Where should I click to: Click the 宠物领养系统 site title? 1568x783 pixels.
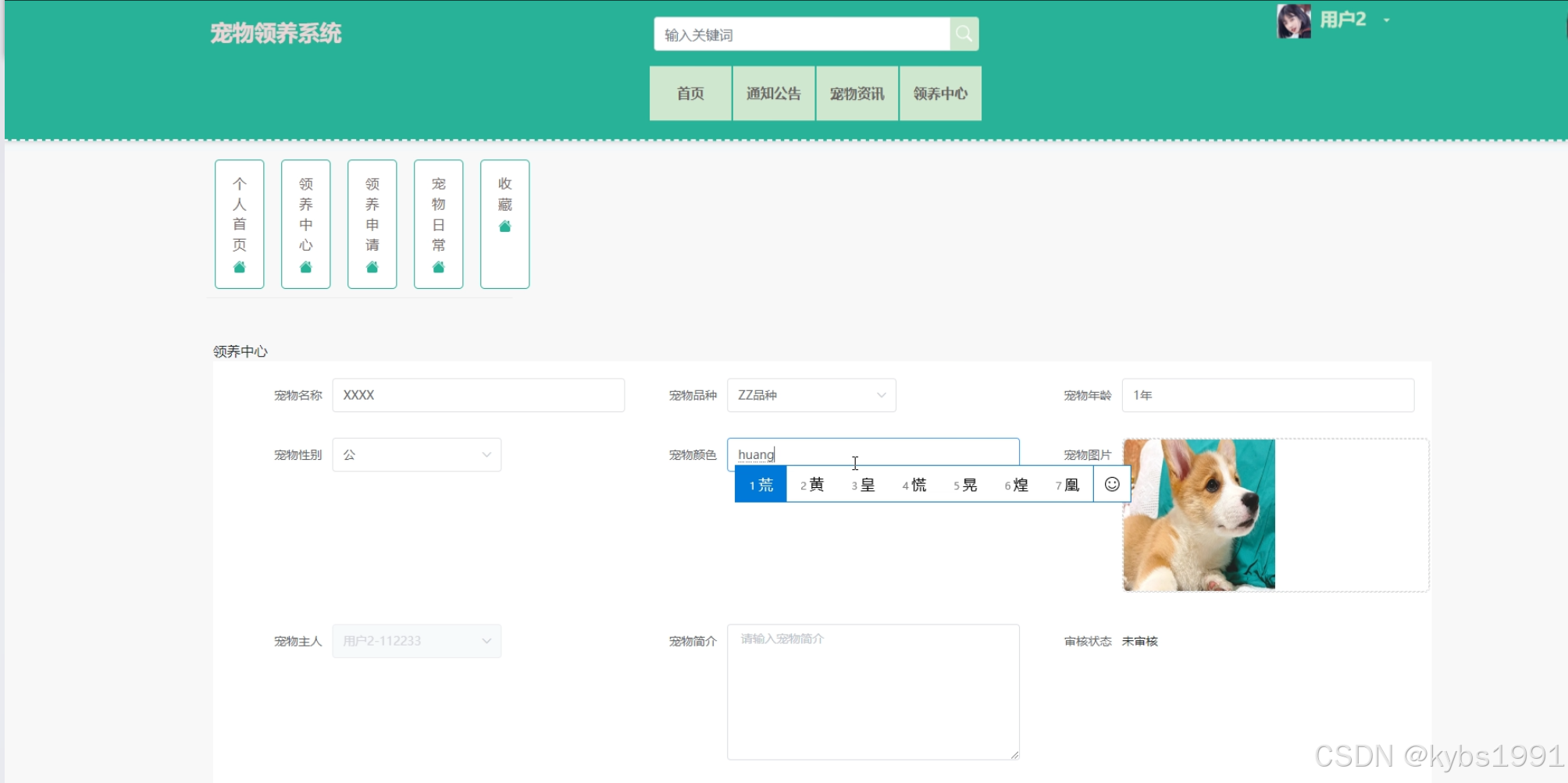click(276, 34)
